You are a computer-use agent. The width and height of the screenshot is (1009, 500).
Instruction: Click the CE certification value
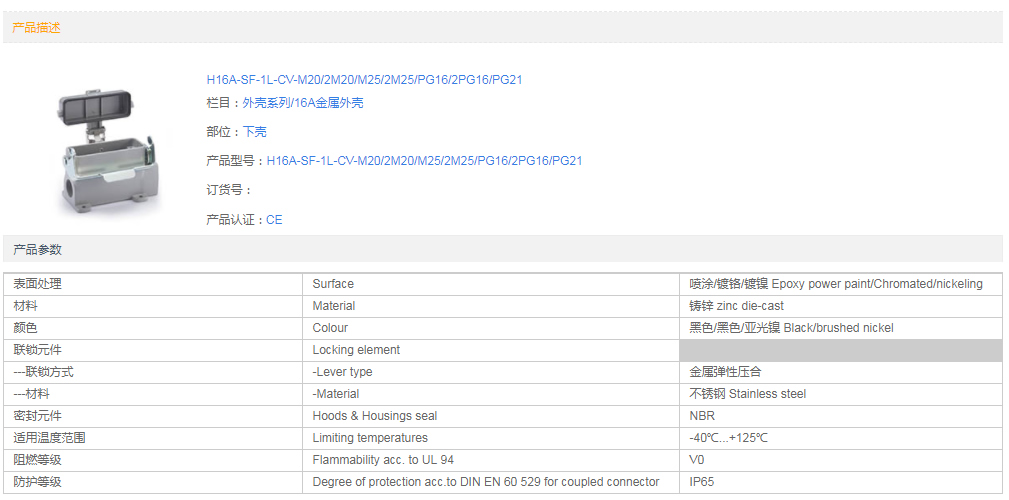pos(274,220)
